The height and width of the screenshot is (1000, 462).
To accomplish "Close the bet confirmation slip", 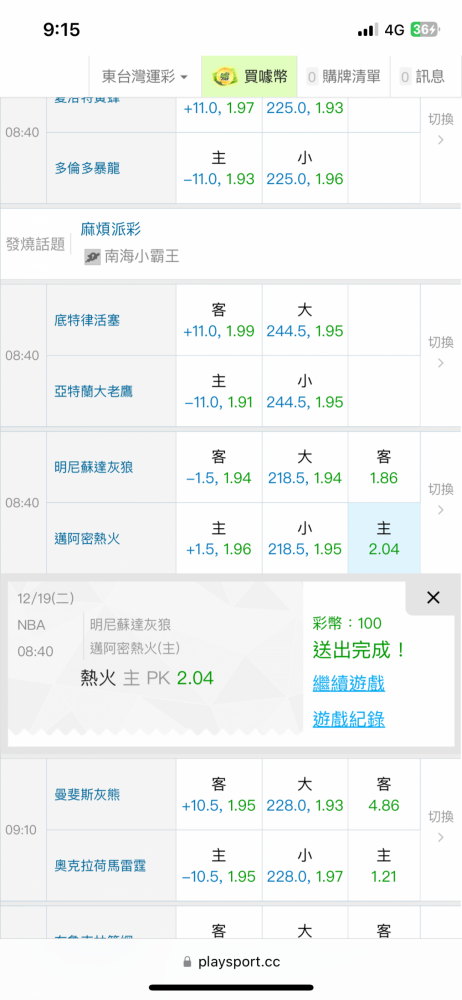I will coord(433,598).
